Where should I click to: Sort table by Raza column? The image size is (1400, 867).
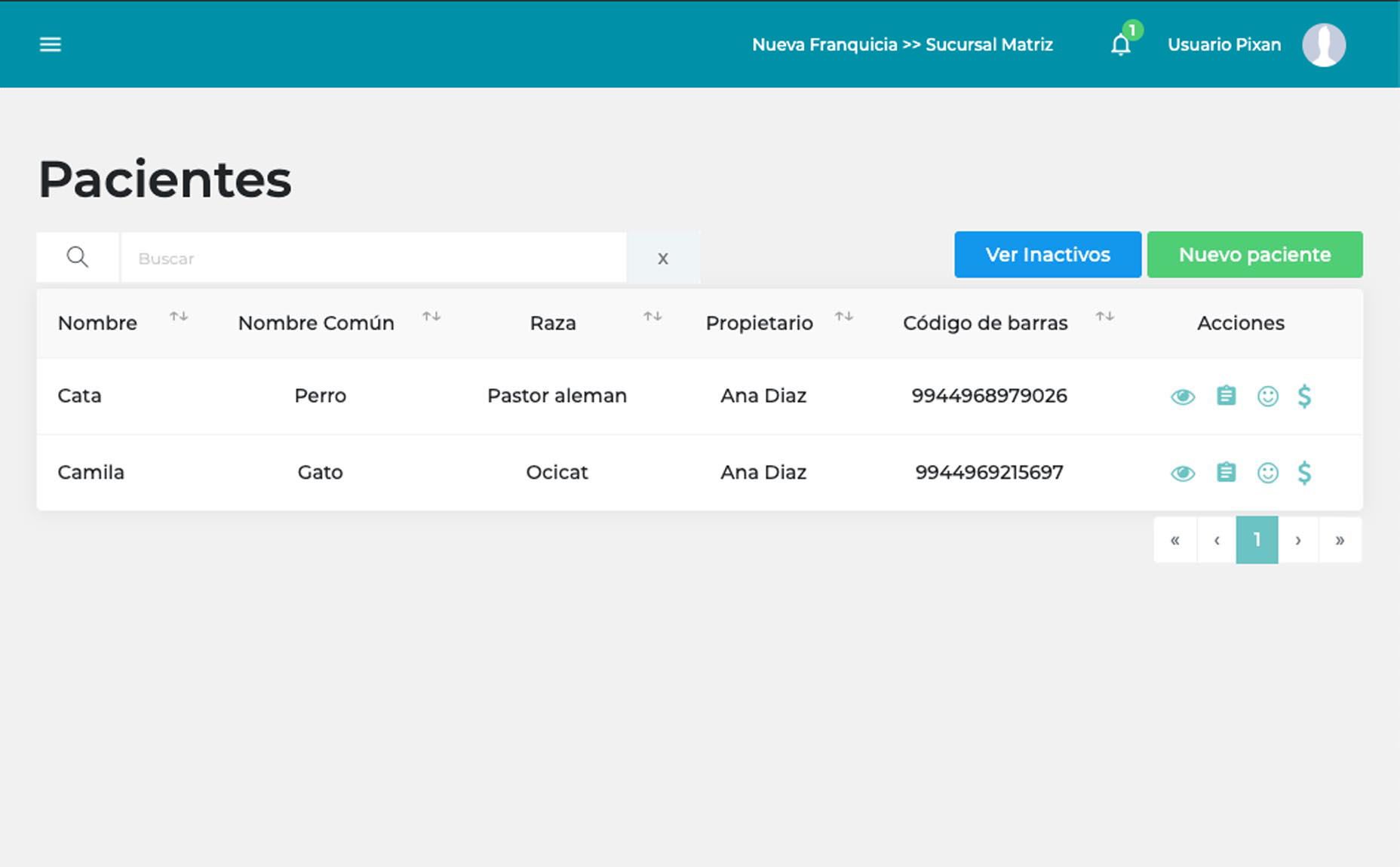tap(652, 317)
